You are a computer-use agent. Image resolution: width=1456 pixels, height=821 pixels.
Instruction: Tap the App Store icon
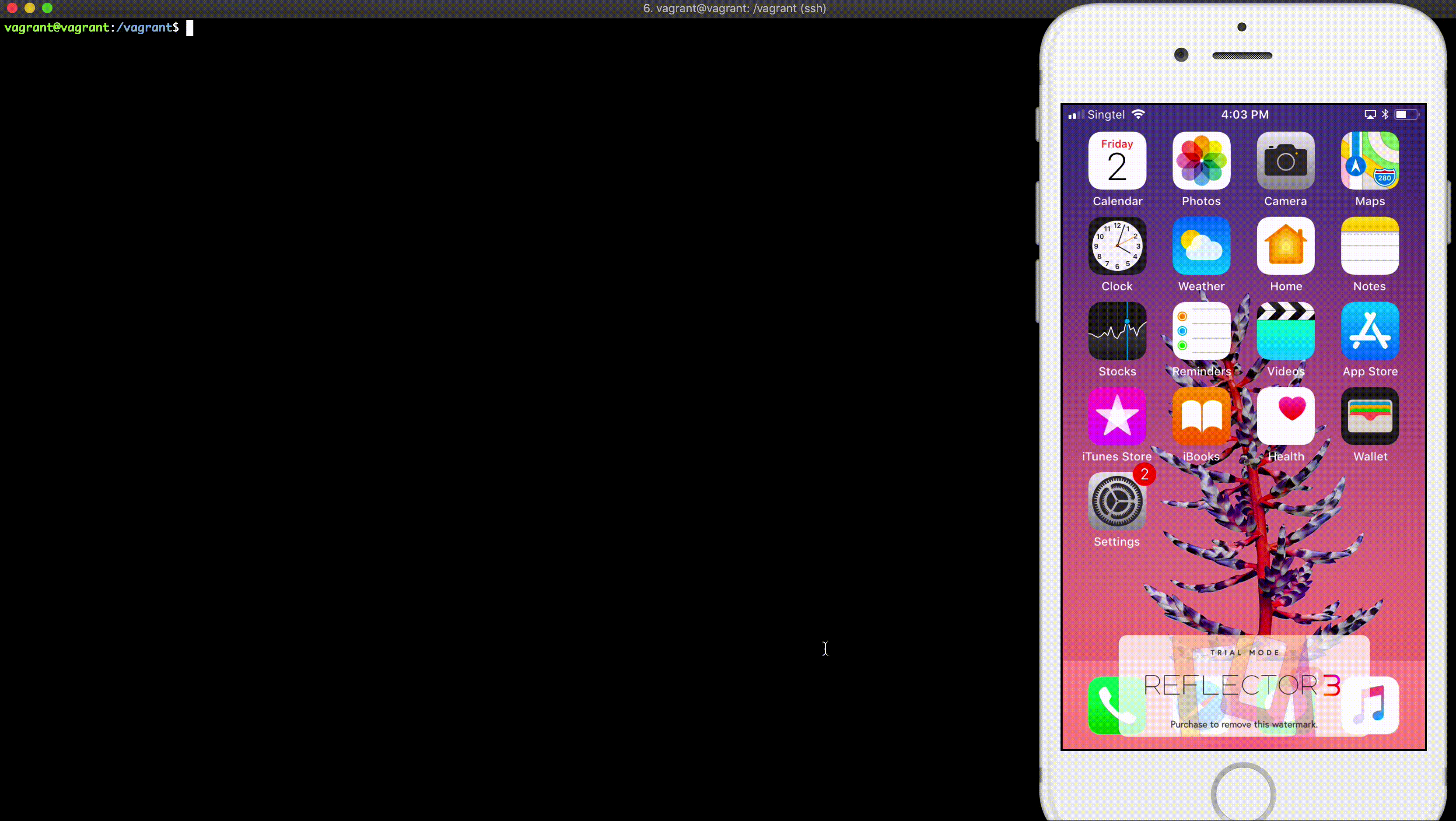pyautogui.click(x=1369, y=331)
